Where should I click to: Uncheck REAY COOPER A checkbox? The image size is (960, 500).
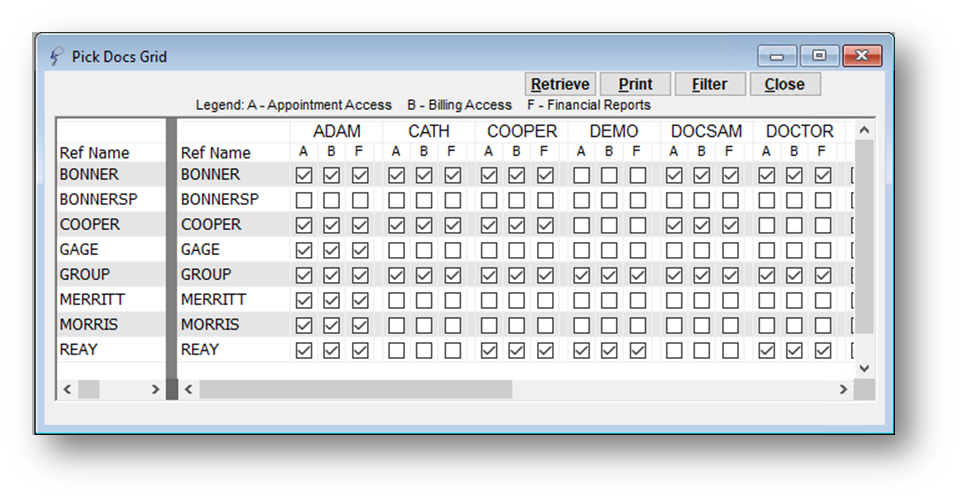point(489,351)
